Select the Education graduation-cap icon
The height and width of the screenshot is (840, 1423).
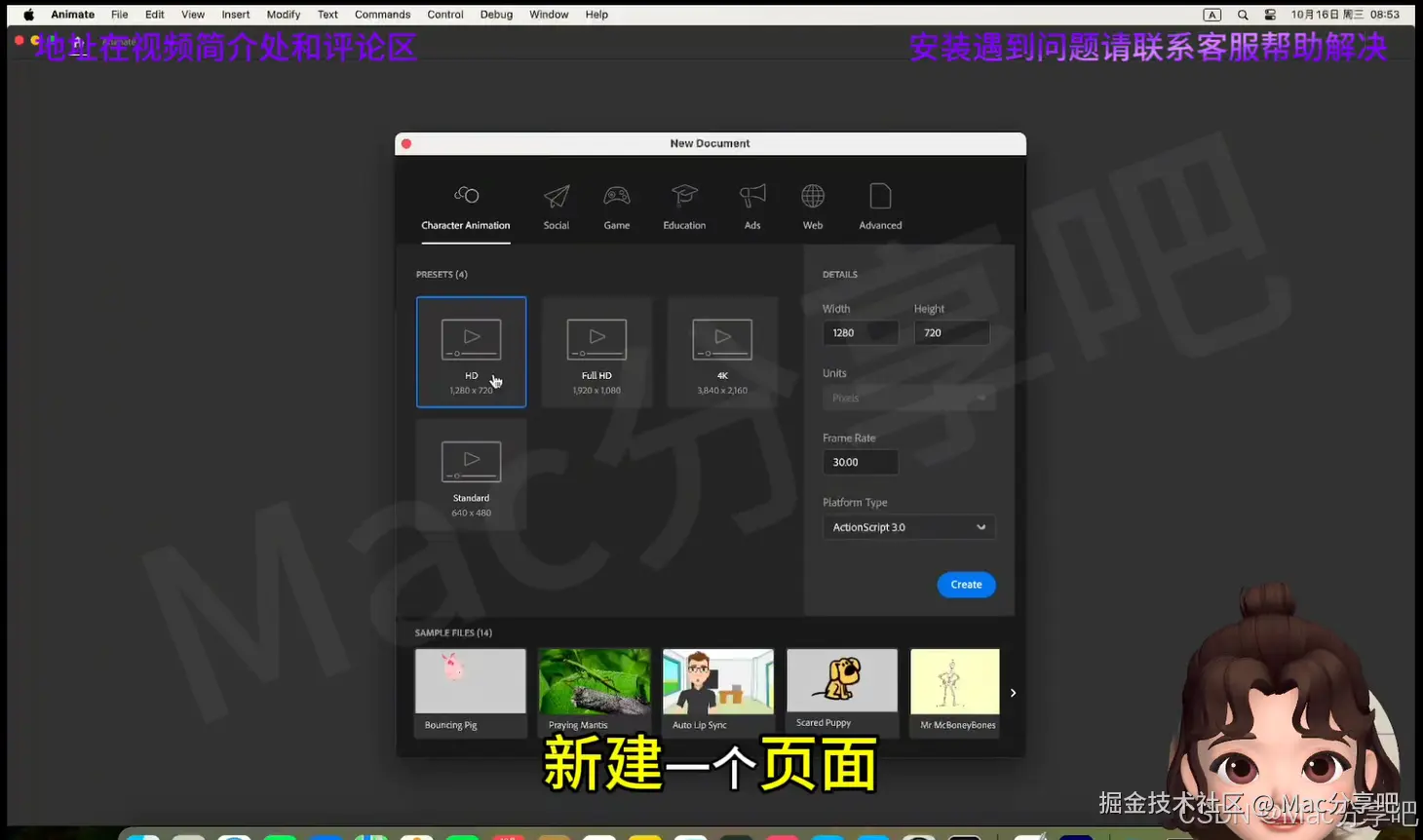pyautogui.click(x=683, y=195)
